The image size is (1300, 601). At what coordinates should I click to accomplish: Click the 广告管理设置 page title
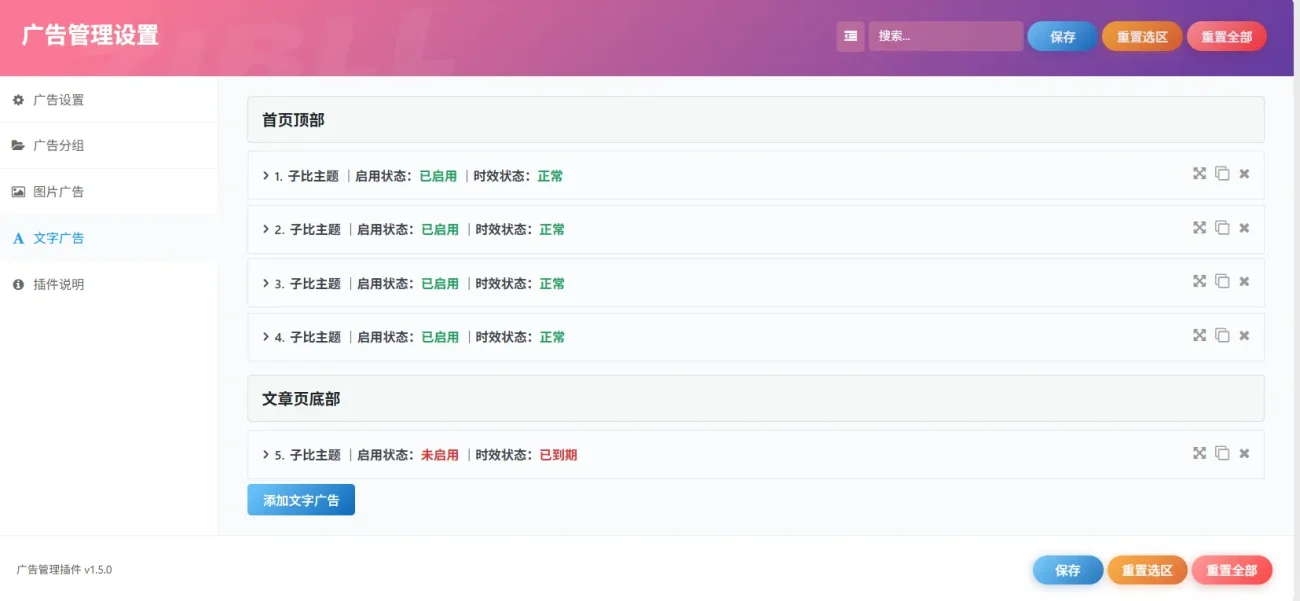pyautogui.click(x=90, y=36)
